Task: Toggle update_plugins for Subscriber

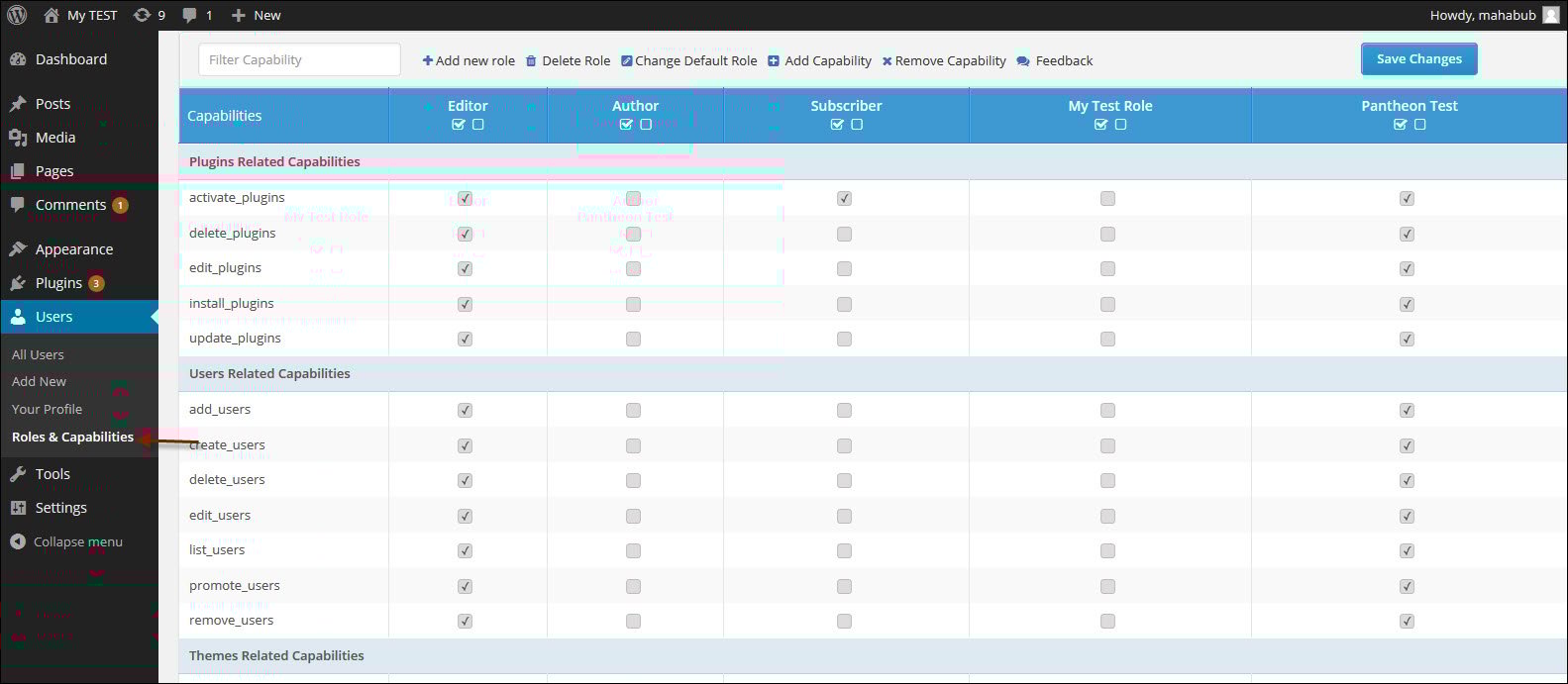Action: point(844,340)
